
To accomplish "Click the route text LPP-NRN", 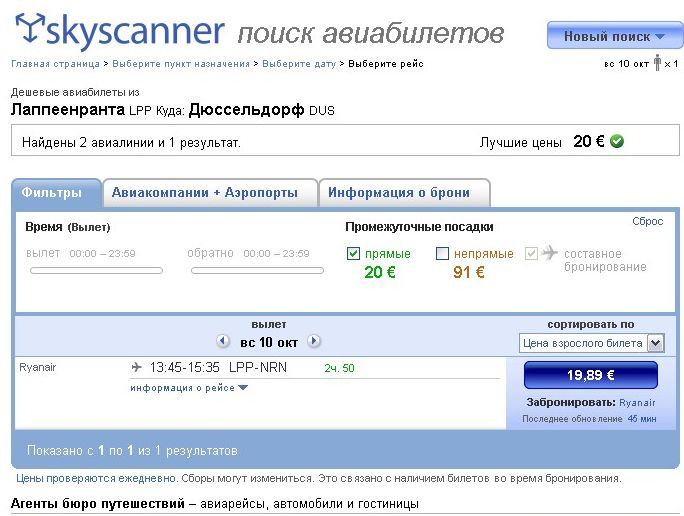I will click(x=258, y=367).
